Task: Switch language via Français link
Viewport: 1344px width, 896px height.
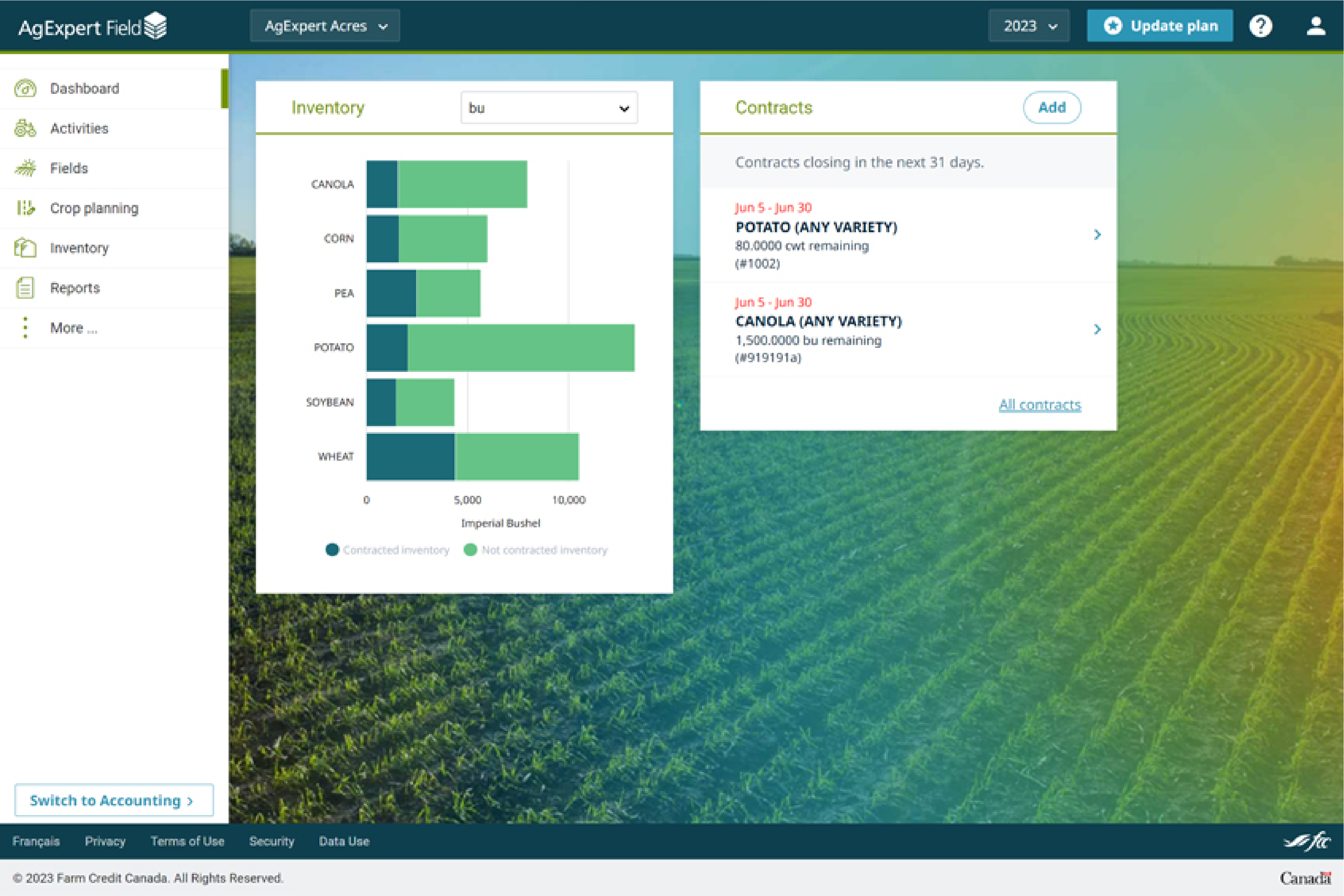Action: 36,841
